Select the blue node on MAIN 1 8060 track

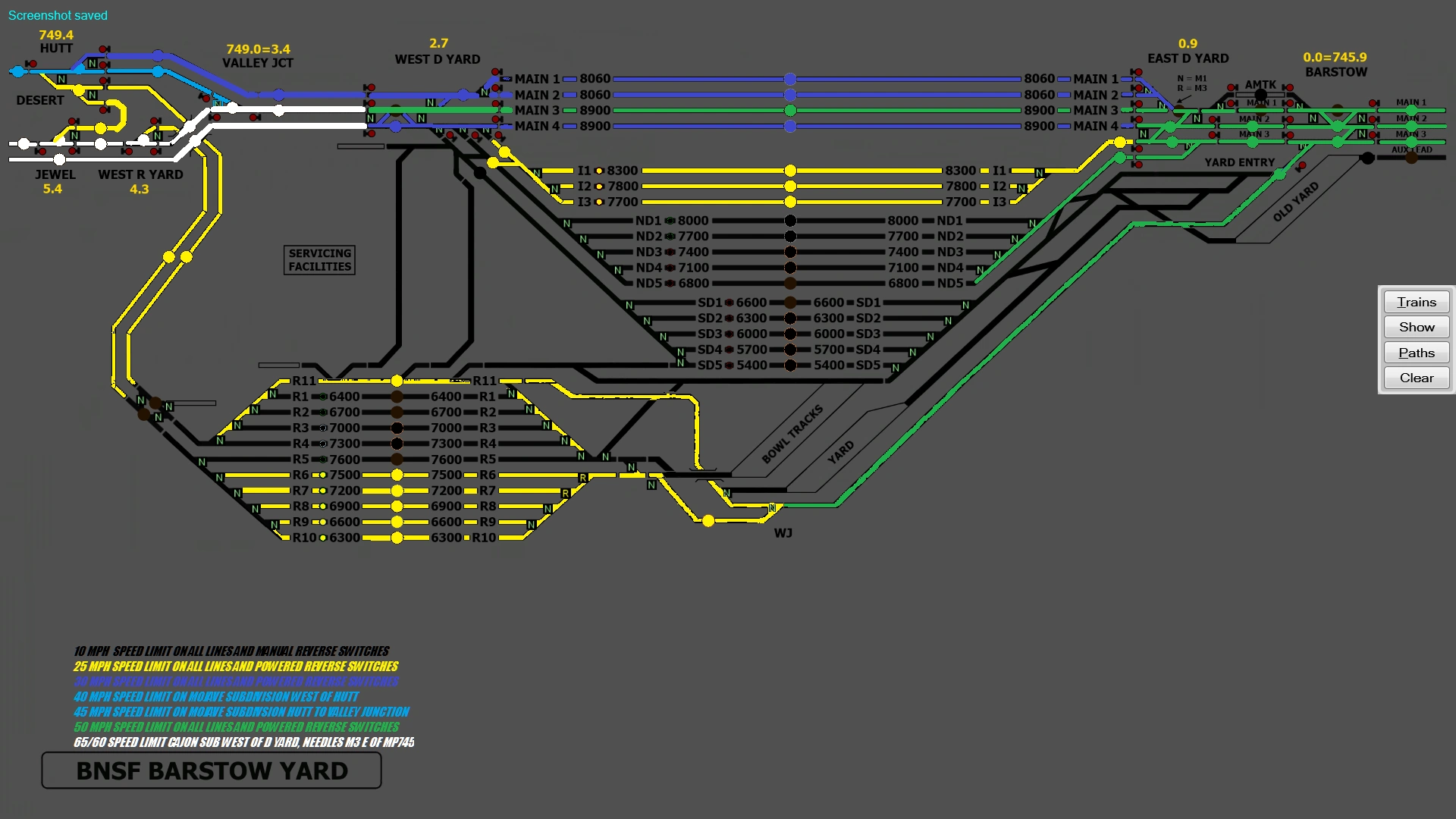pos(790,79)
